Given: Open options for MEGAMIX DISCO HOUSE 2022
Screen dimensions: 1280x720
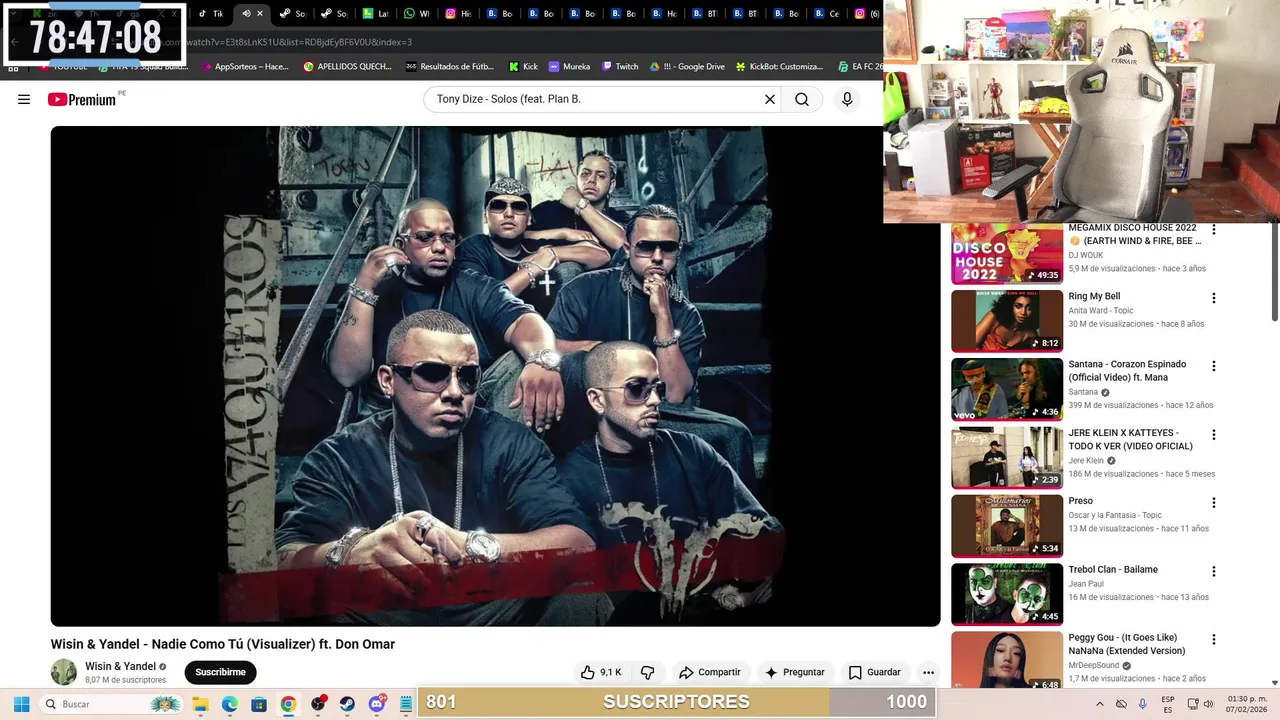Looking at the screenshot, I should coord(1214,230).
